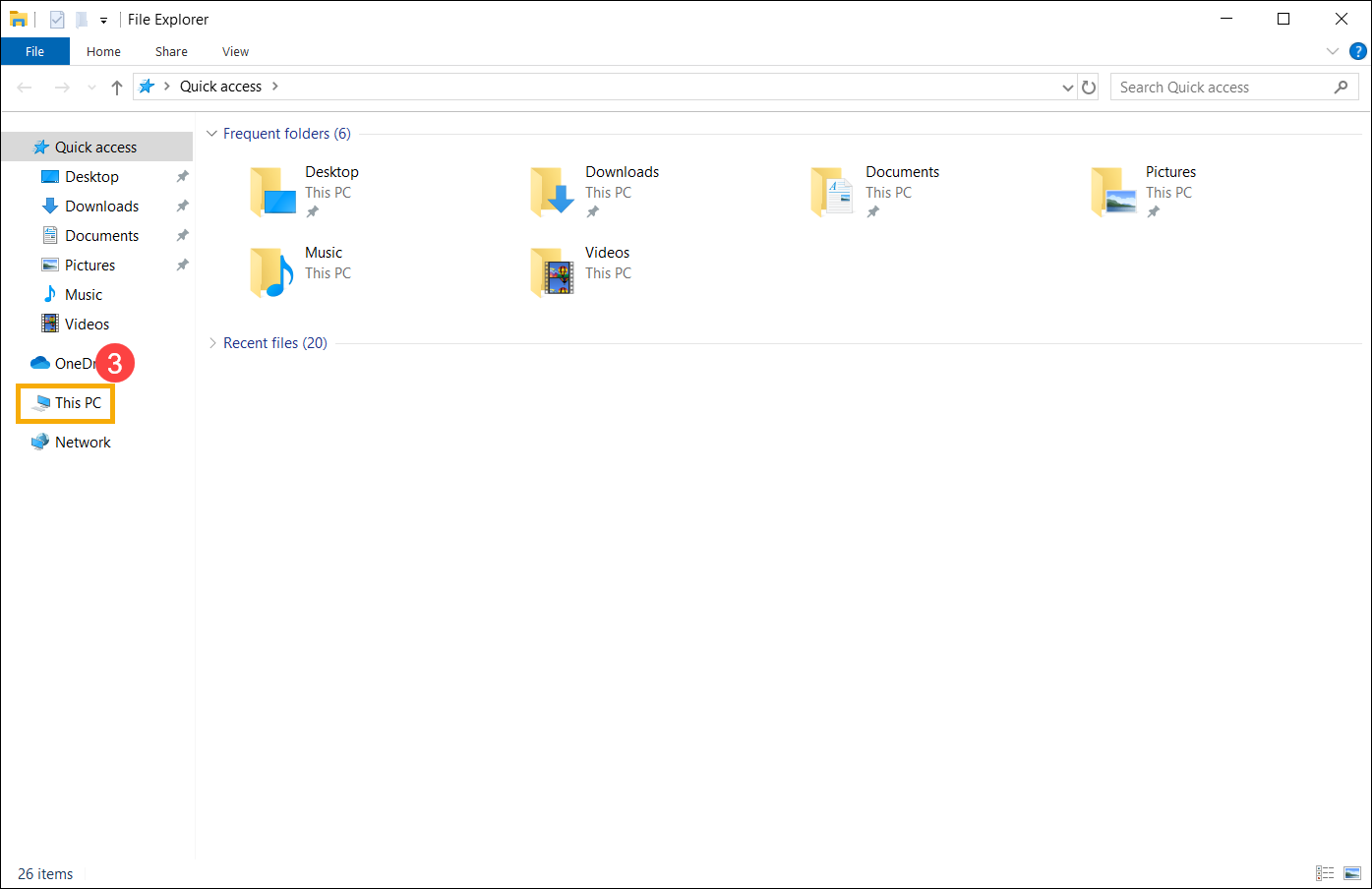The image size is (1372, 889).
Task: Switch to Large icons view via status bar icon
Action: [x=1352, y=873]
